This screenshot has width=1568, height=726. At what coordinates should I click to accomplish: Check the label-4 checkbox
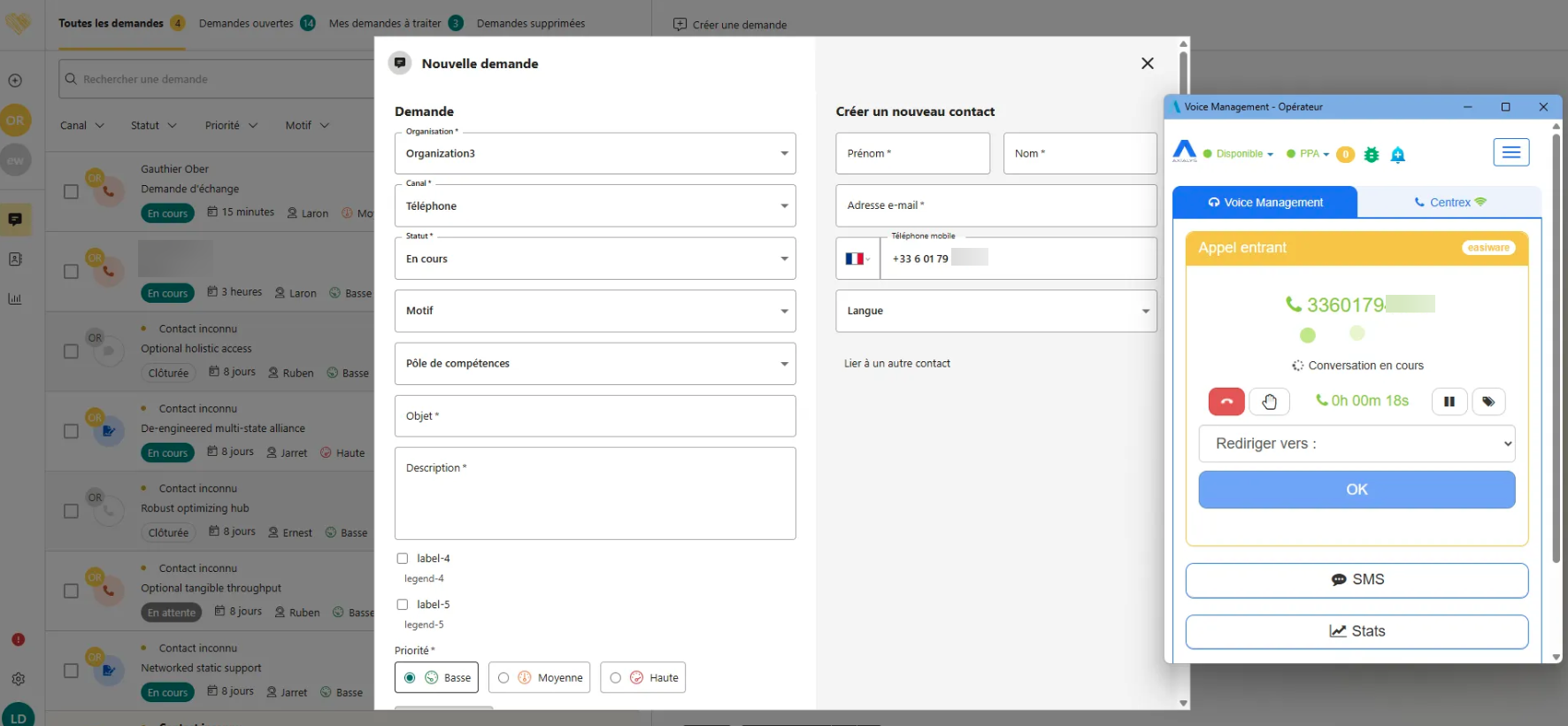[403, 559]
